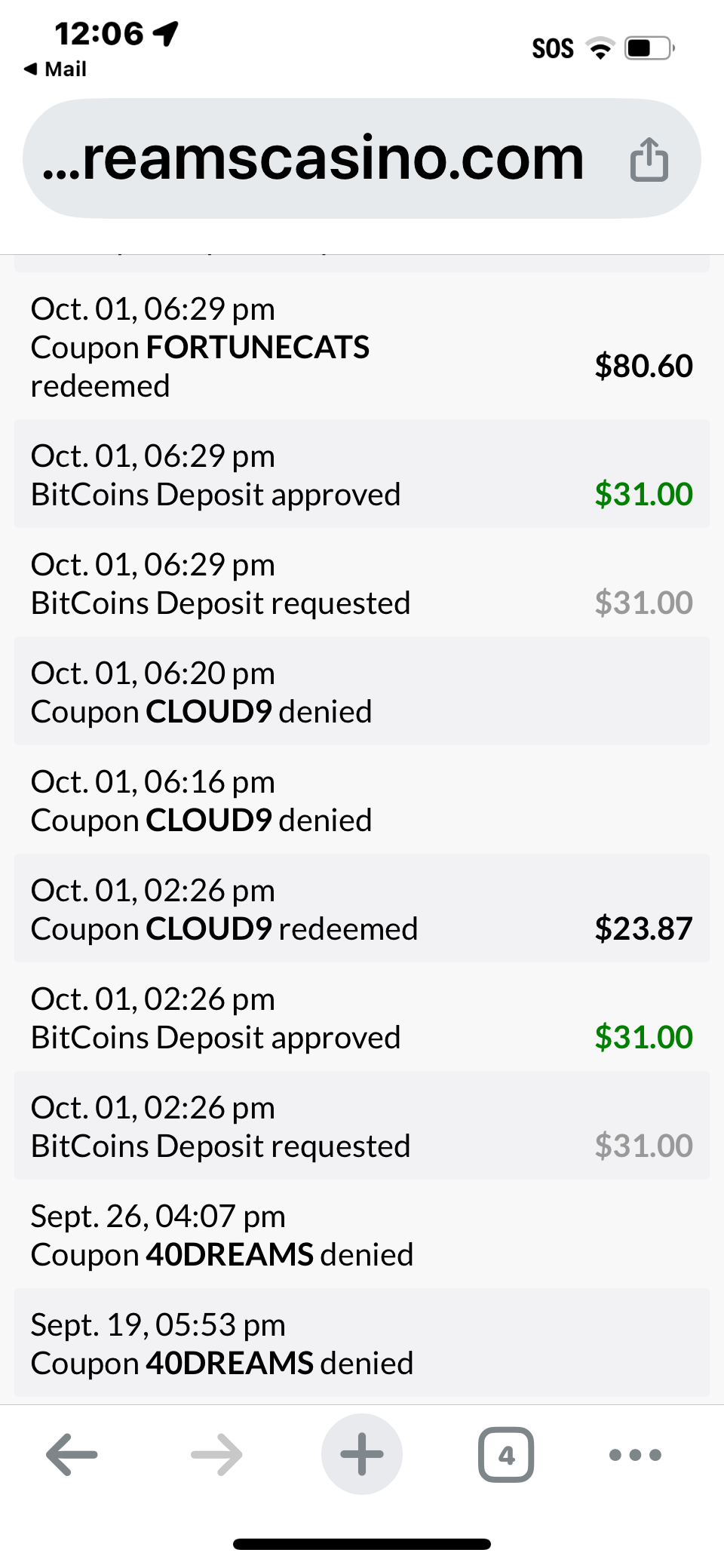
Task: Open the three-dots more menu
Action: (x=635, y=1454)
